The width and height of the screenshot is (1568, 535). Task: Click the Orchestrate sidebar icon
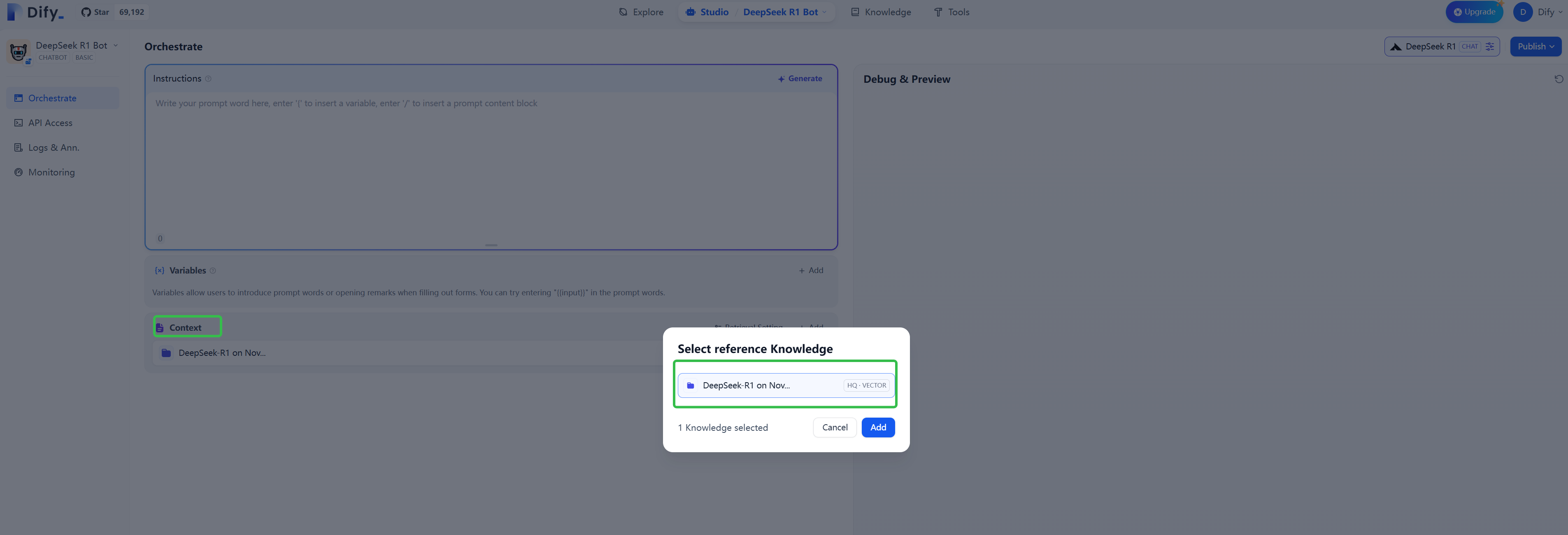[18, 98]
